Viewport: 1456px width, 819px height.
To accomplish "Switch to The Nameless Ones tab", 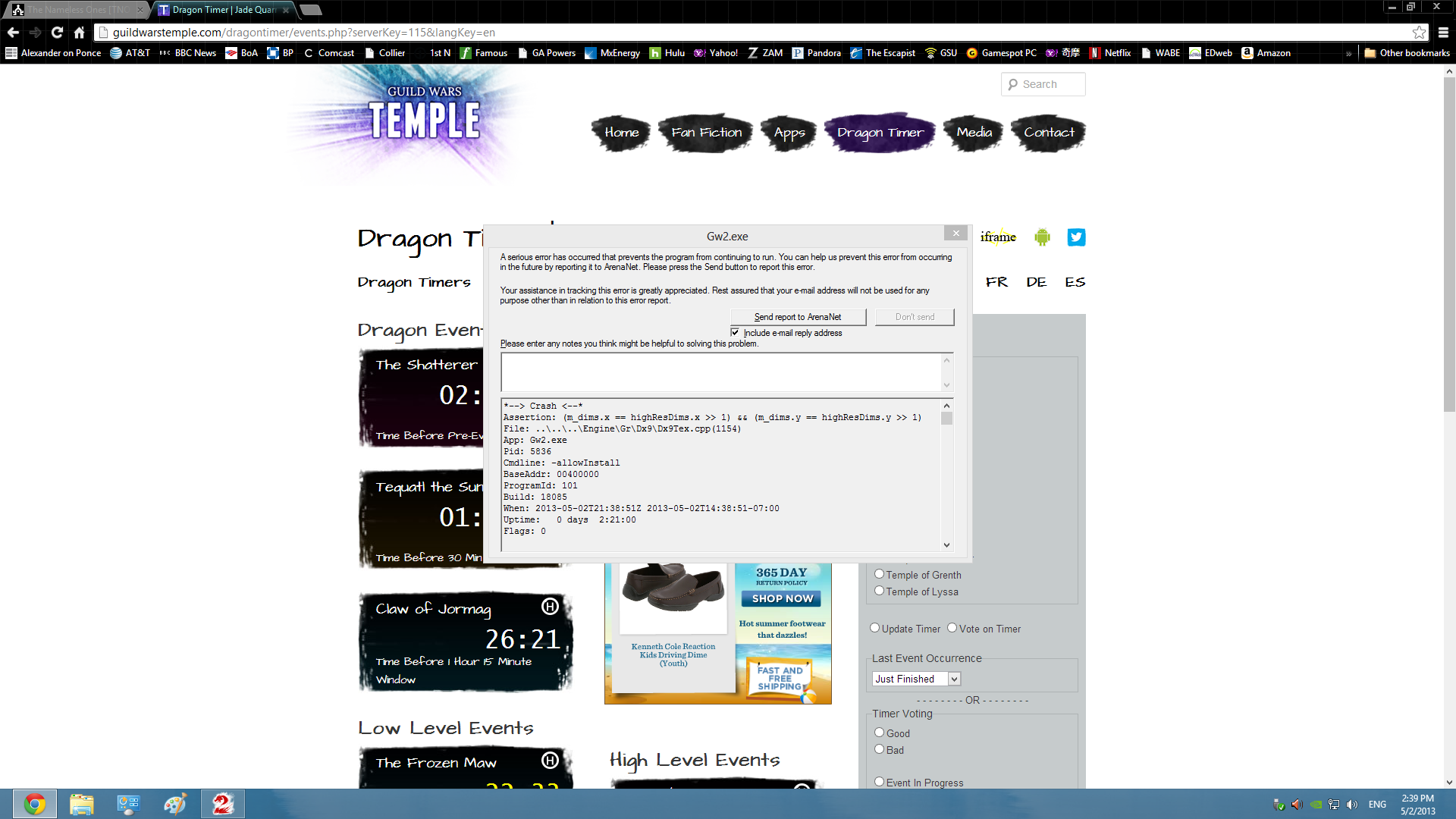I will tap(76, 10).
